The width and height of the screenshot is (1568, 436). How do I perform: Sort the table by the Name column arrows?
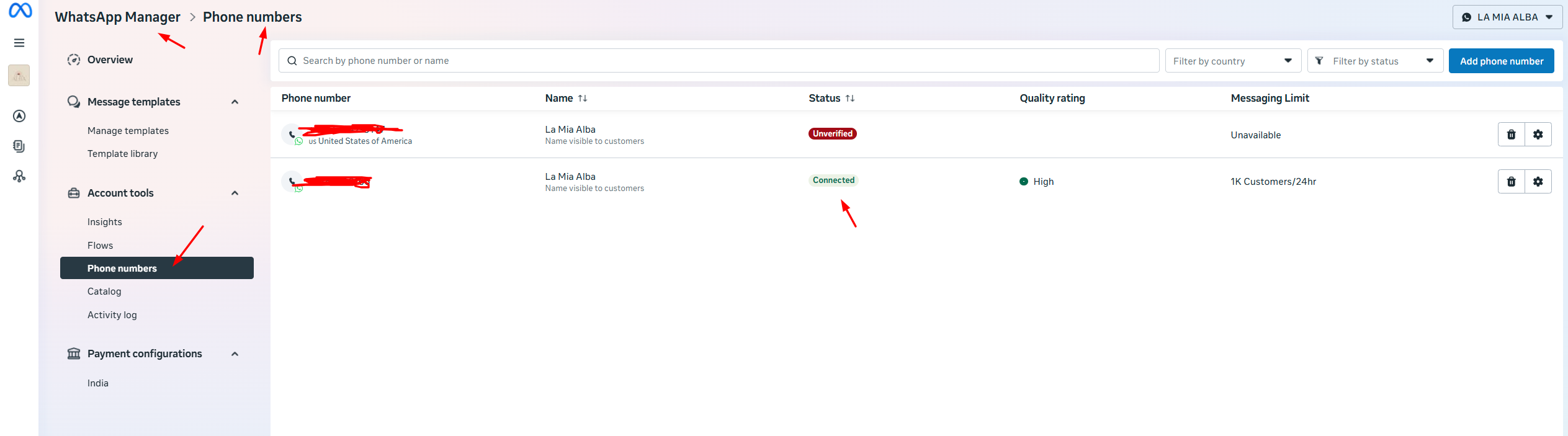coord(583,99)
